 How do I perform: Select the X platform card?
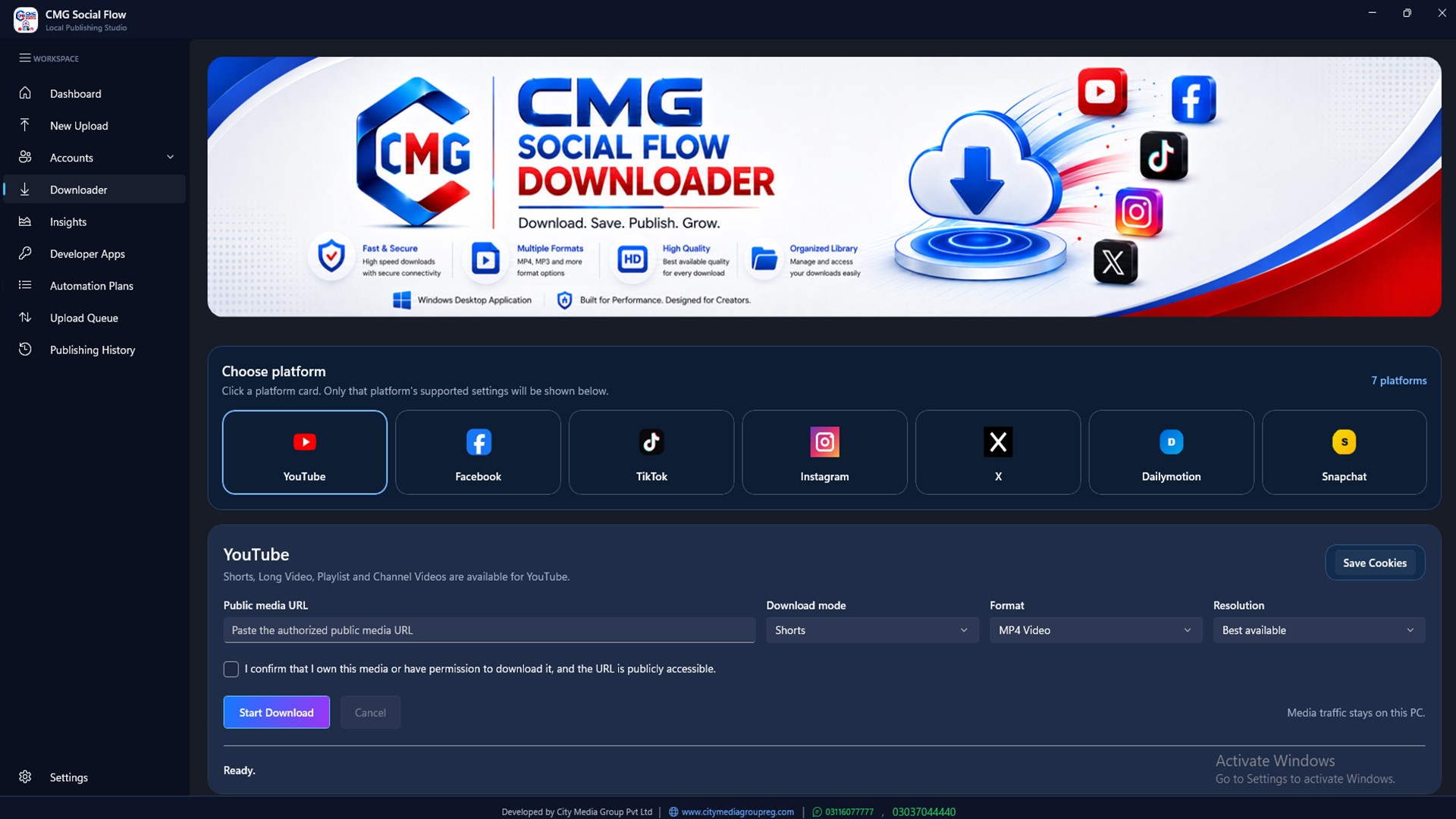tap(998, 452)
